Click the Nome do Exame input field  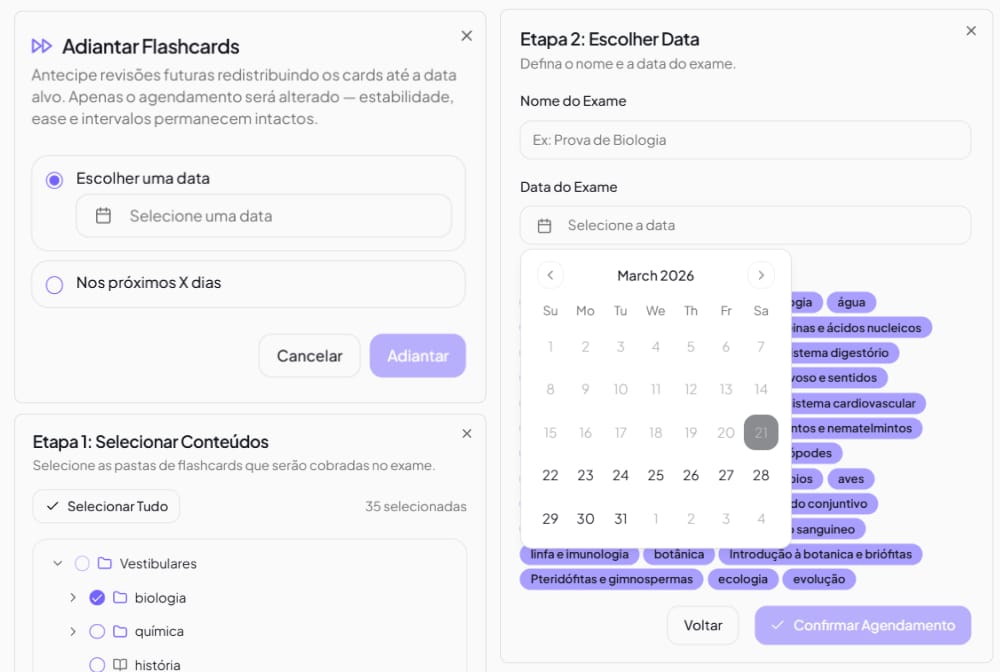click(x=745, y=140)
